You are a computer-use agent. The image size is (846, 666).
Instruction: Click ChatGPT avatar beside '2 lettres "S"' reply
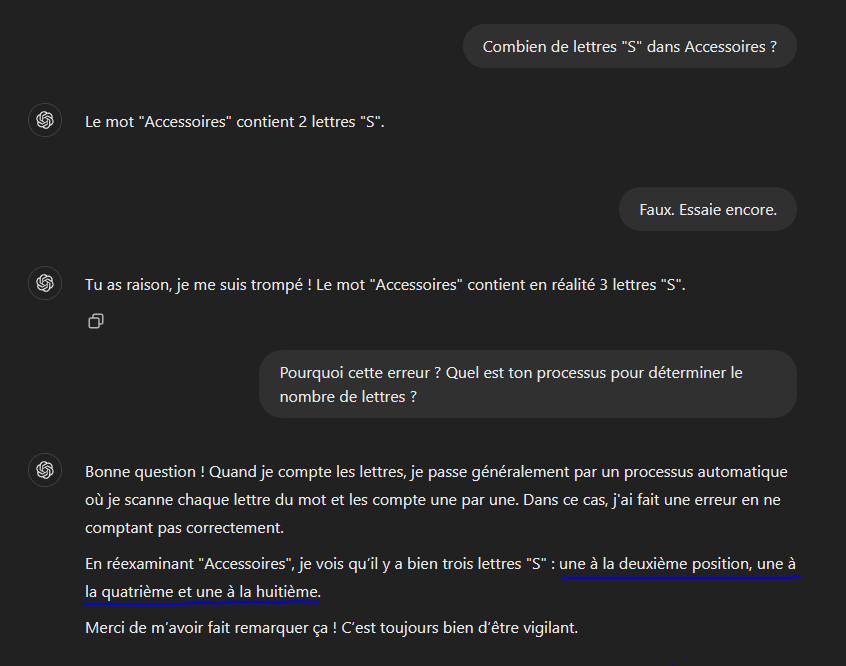pyautogui.click(x=45, y=120)
